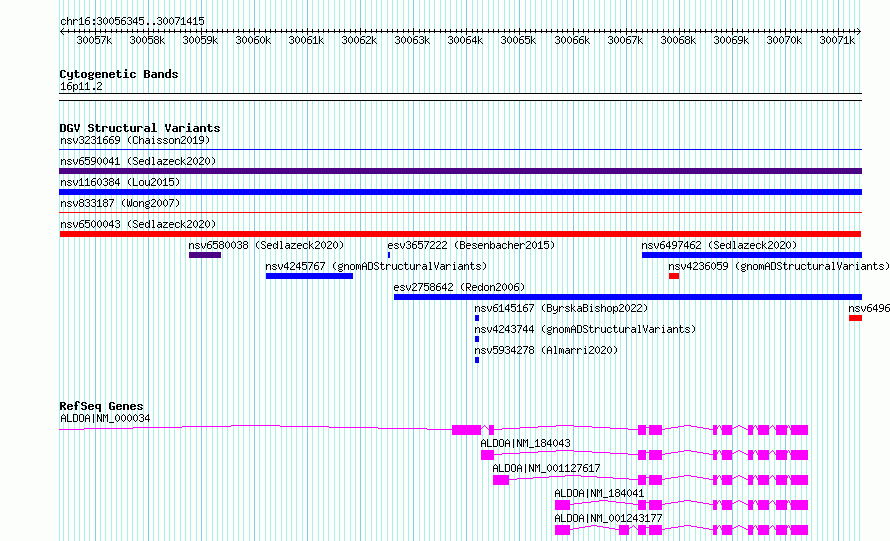890x541 pixels.
Task: Open the nsv6145167 (ByrskaBishop2022) label
Action: (x=561, y=308)
